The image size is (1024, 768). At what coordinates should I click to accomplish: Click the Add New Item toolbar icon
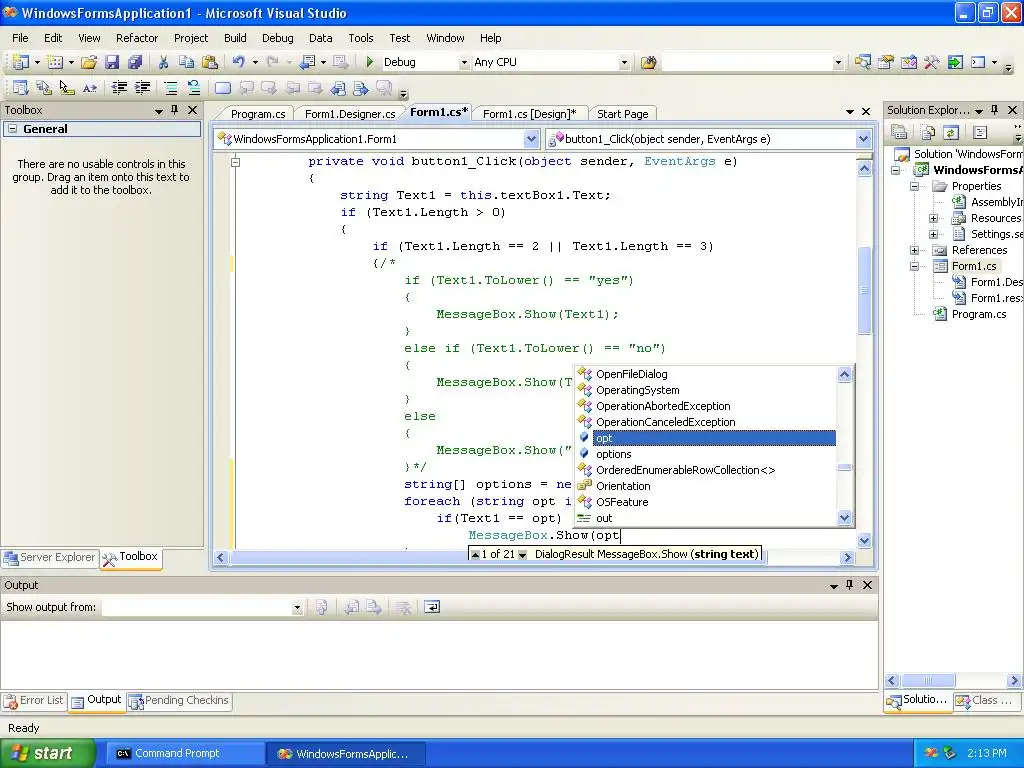point(55,62)
